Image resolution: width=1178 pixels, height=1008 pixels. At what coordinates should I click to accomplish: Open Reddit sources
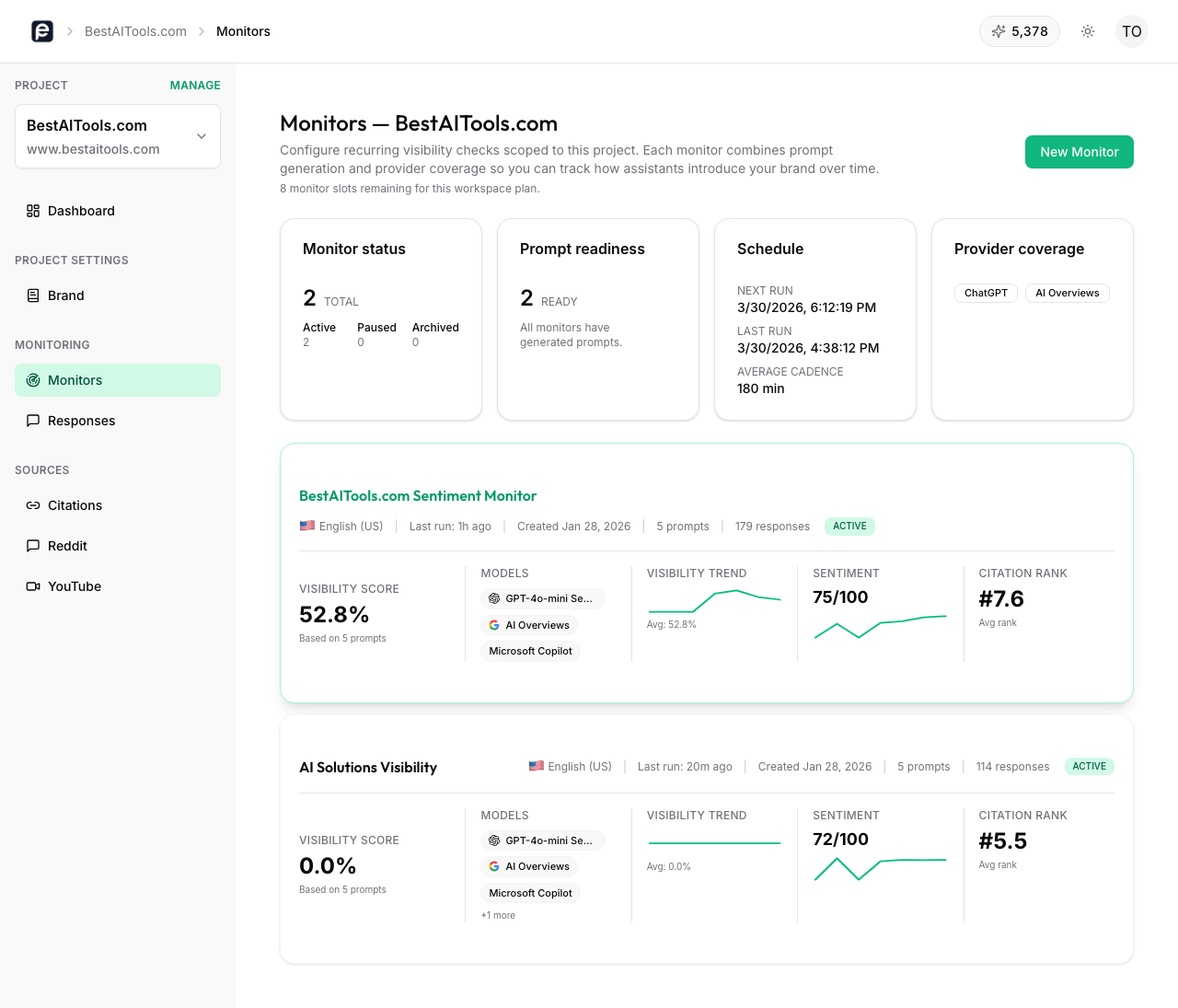click(118, 546)
